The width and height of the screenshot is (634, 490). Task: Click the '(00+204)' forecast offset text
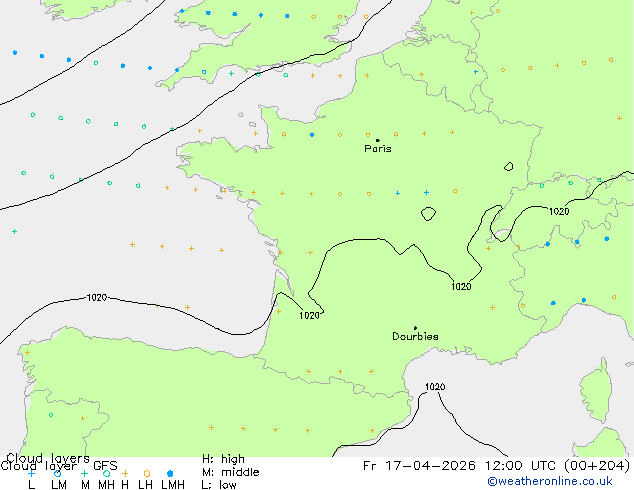pos(597,466)
